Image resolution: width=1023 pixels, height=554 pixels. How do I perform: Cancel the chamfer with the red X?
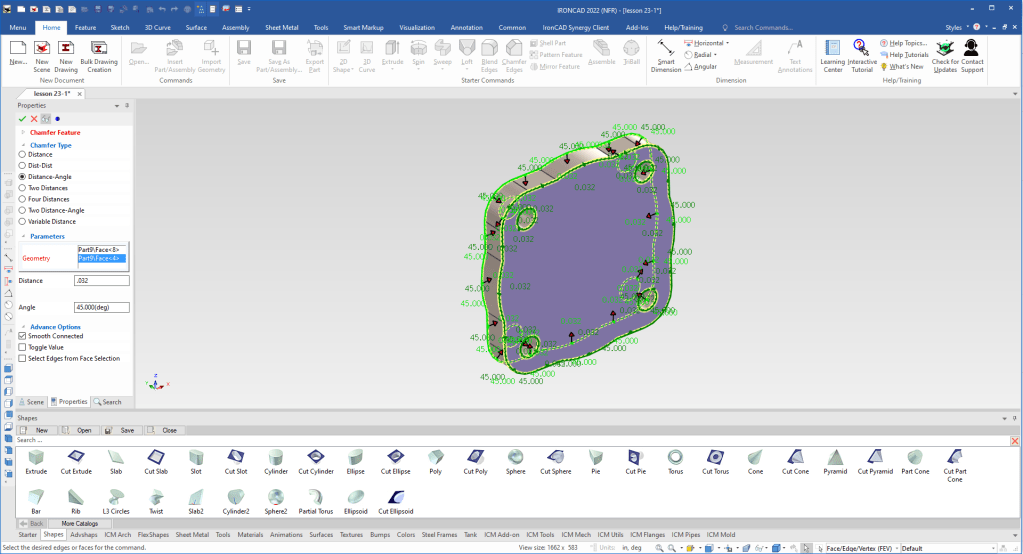(34, 118)
